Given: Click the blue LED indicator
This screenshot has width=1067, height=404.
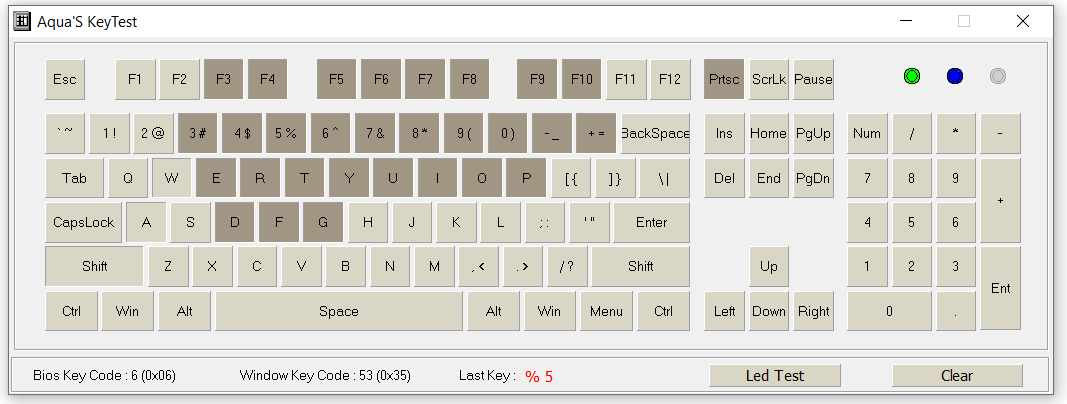Looking at the screenshot, I should coord(955,76).
